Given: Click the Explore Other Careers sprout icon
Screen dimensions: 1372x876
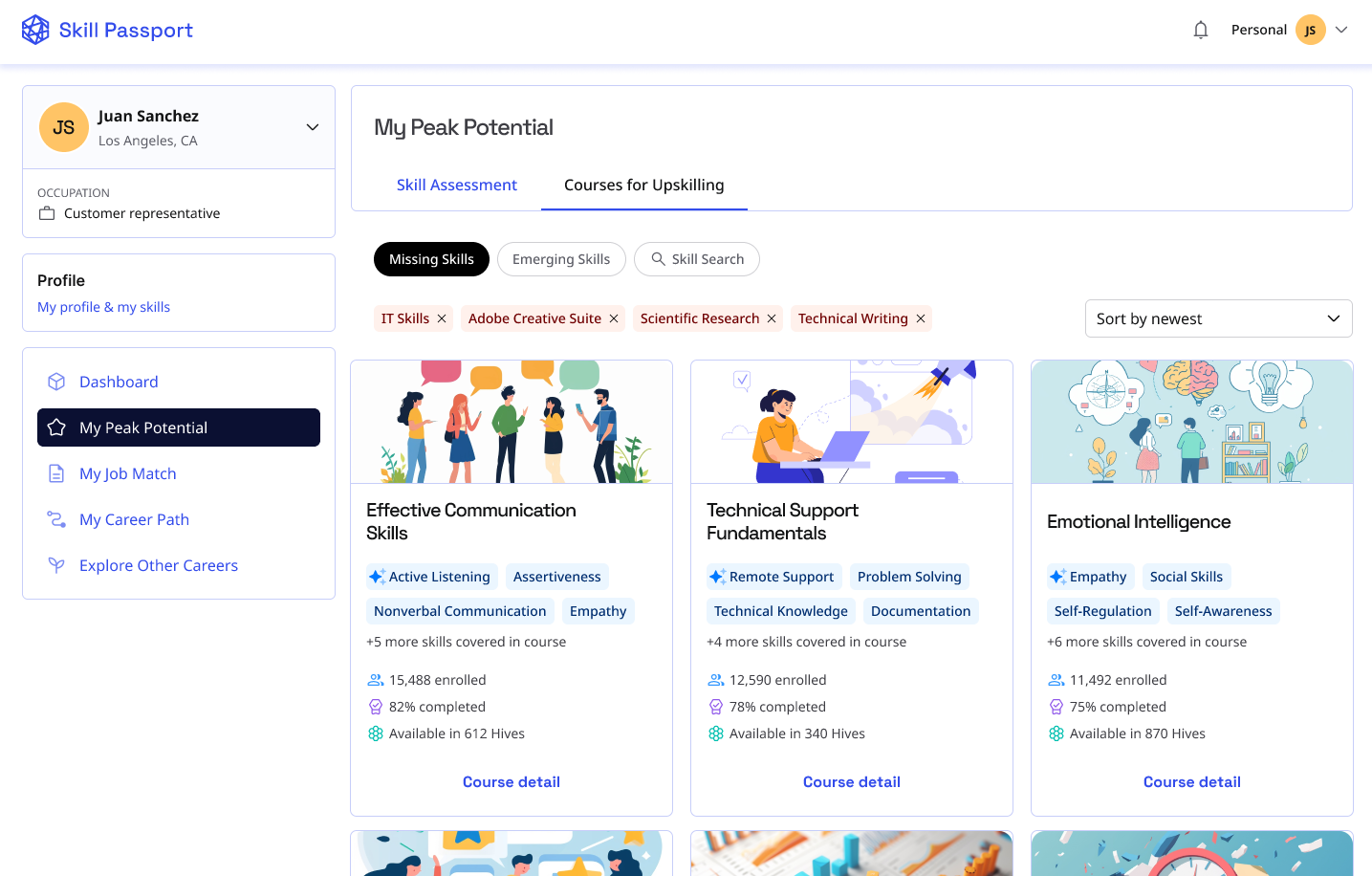Looking at the screenshot, I should pos(56,565).
